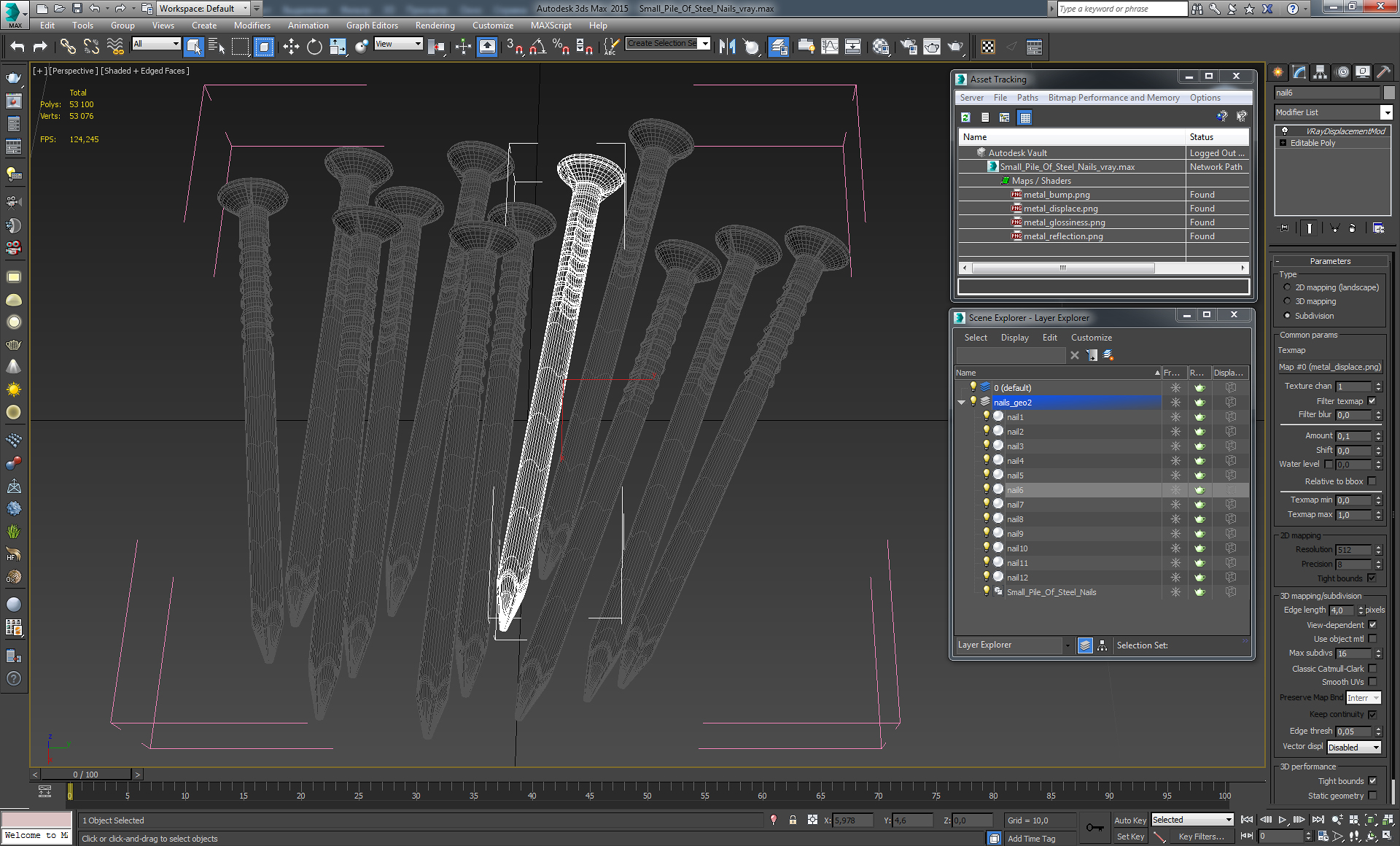Enable Use object mtl checkbox
Viewport: 1400px width, 846px height.
tap(1372, 639)
